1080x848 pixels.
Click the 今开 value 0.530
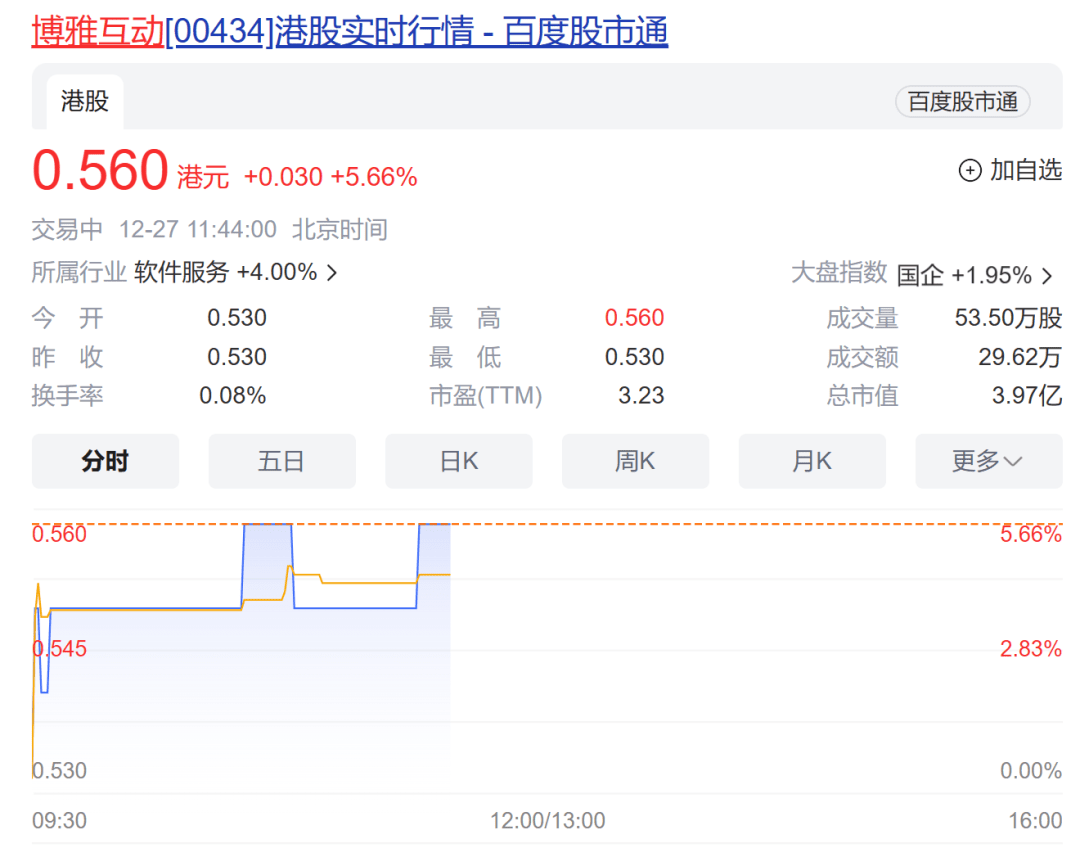coord(237,318)
